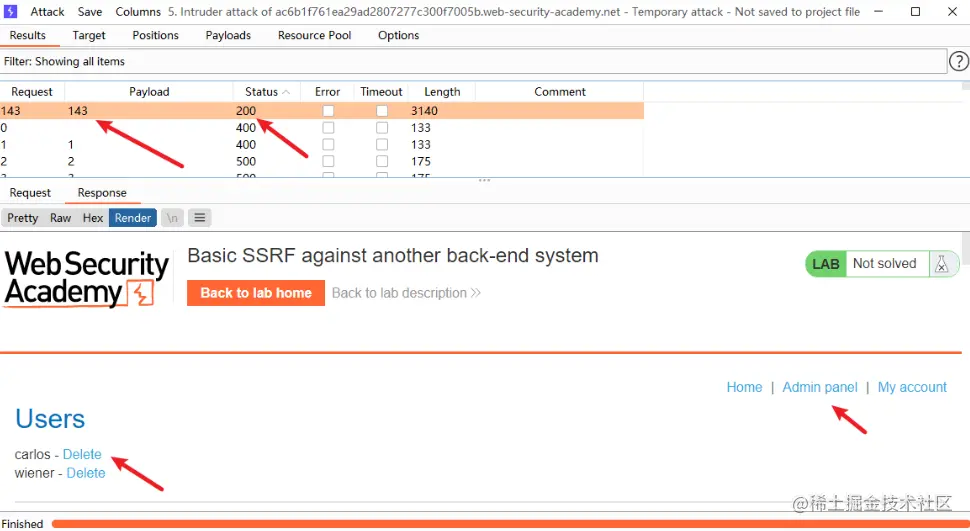970x531 pixels.
Task: Click the lab flask icon next to Not solved
Action: pos(942,264)
